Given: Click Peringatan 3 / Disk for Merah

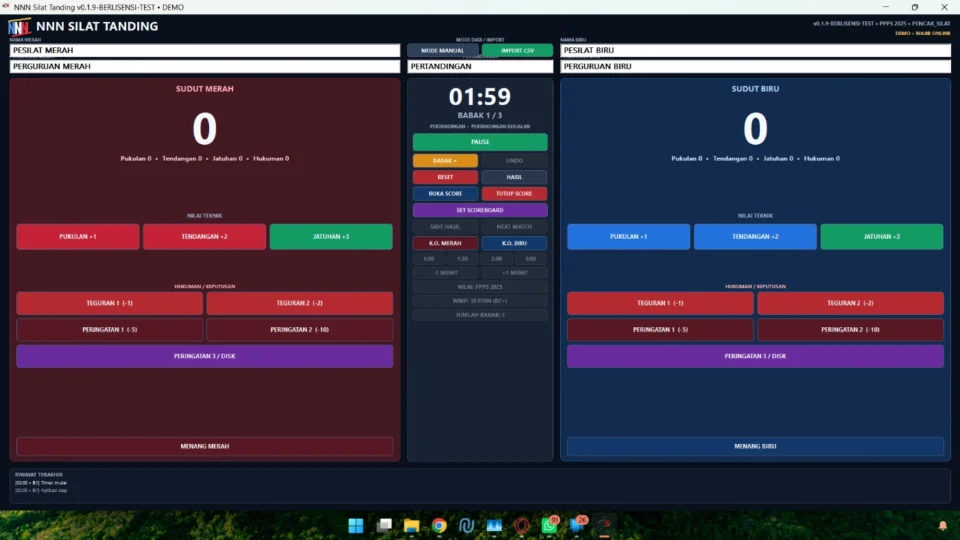Looking at the screenshot, I should click(204, 356).
